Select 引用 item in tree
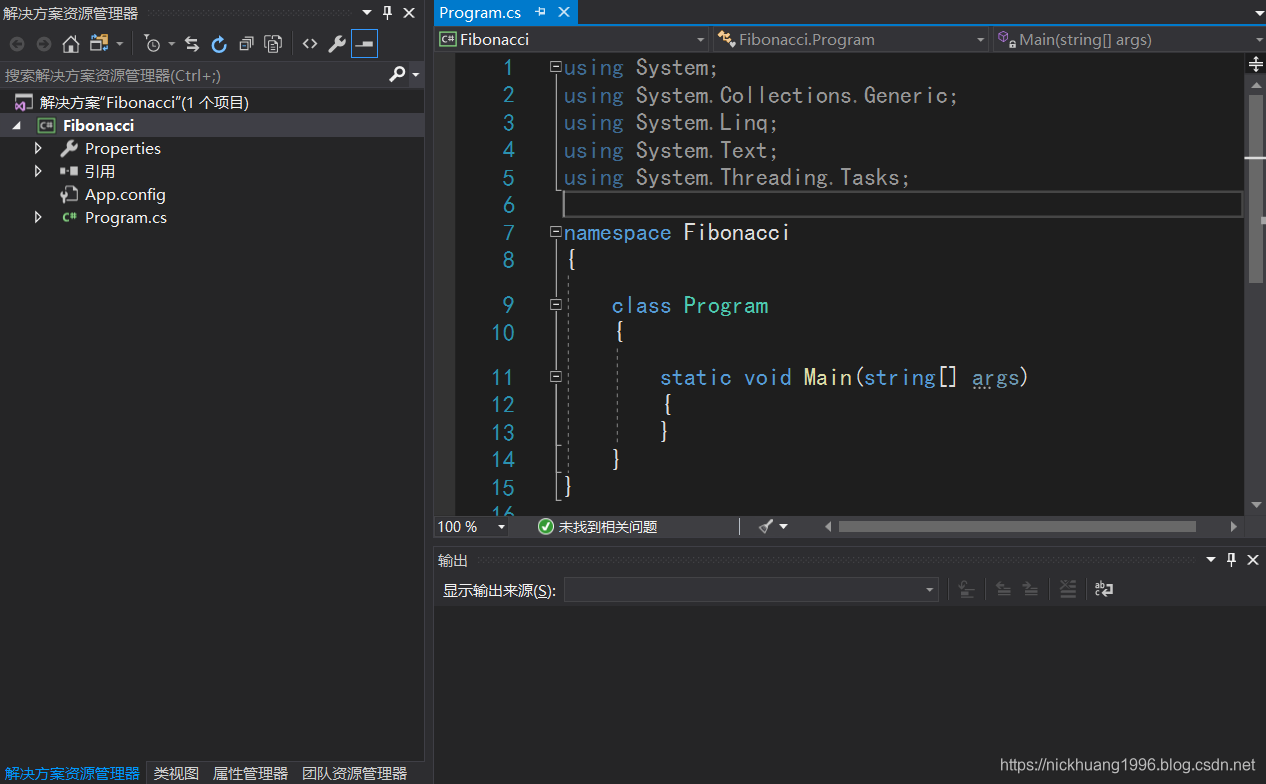Screen dimensions: 1266x784 pos(100,171)
